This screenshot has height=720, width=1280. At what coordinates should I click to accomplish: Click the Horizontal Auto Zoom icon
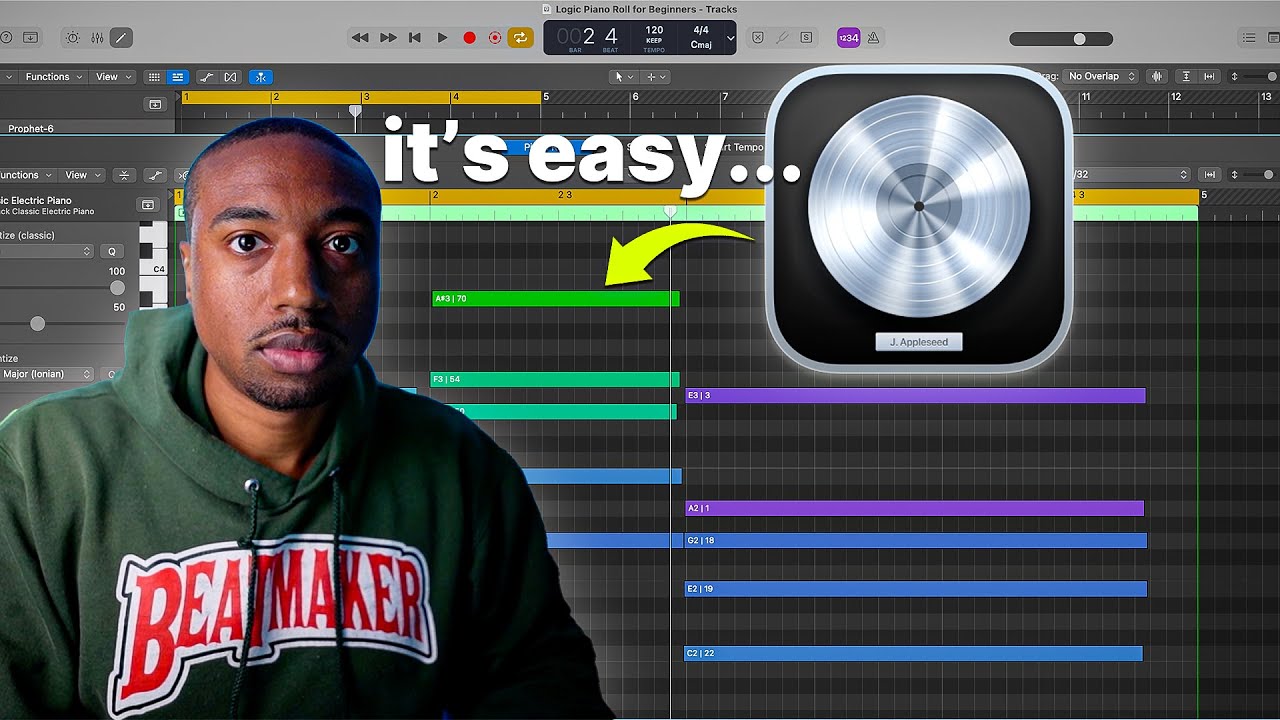pos(1209,77)
